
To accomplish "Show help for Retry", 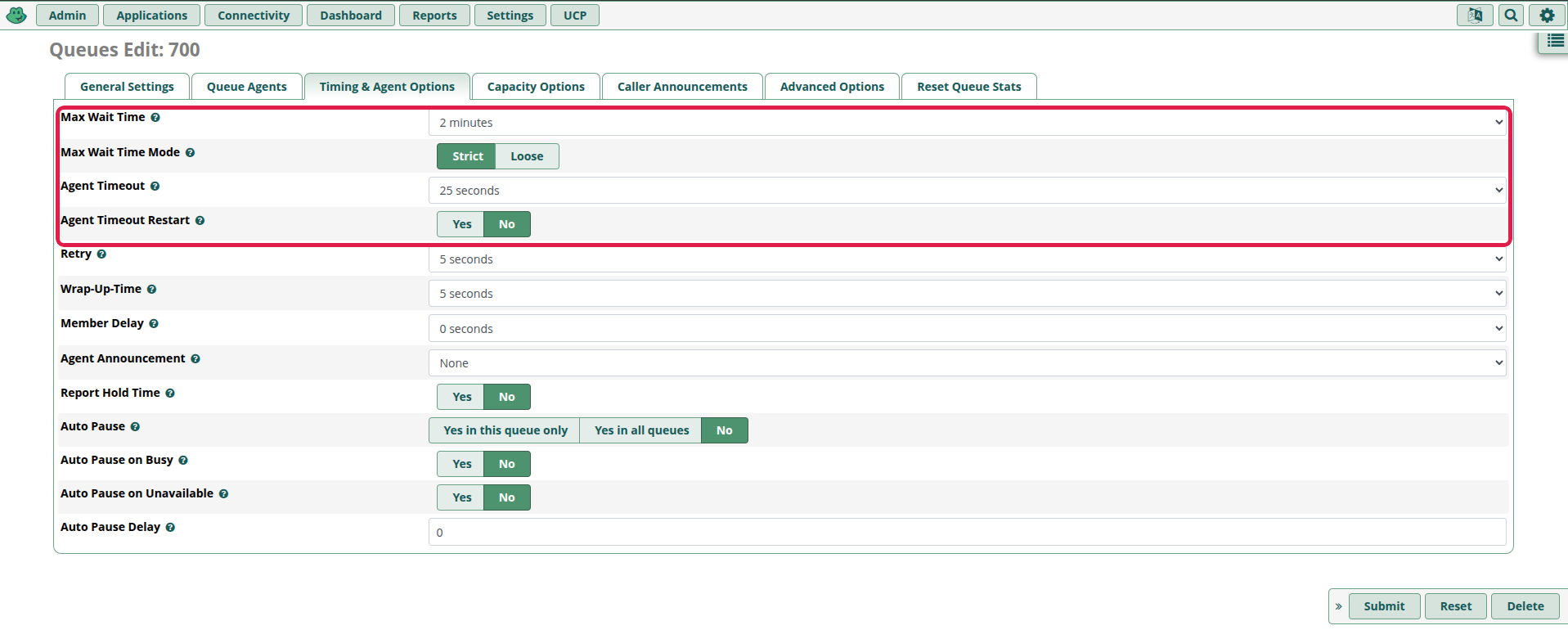I will [101, 254].
